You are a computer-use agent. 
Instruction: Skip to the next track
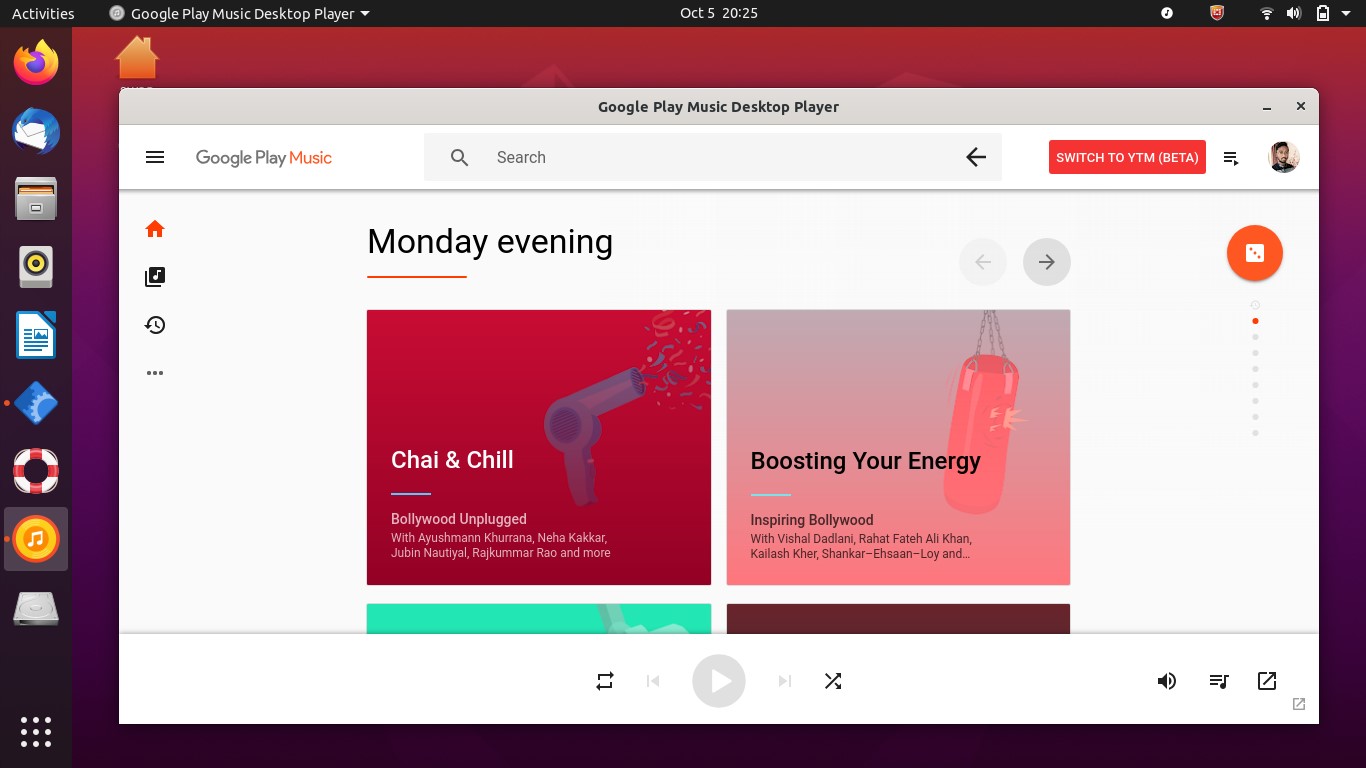(x=785, y=681)
